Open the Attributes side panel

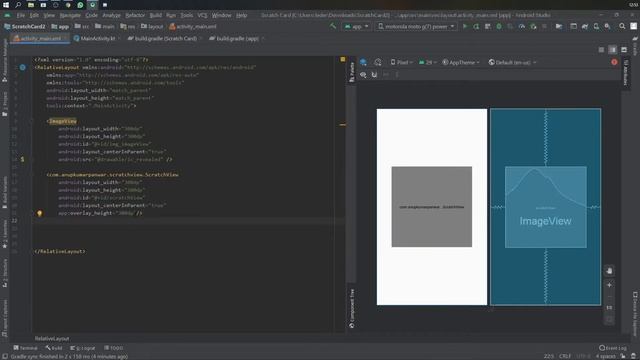(625, 72)
